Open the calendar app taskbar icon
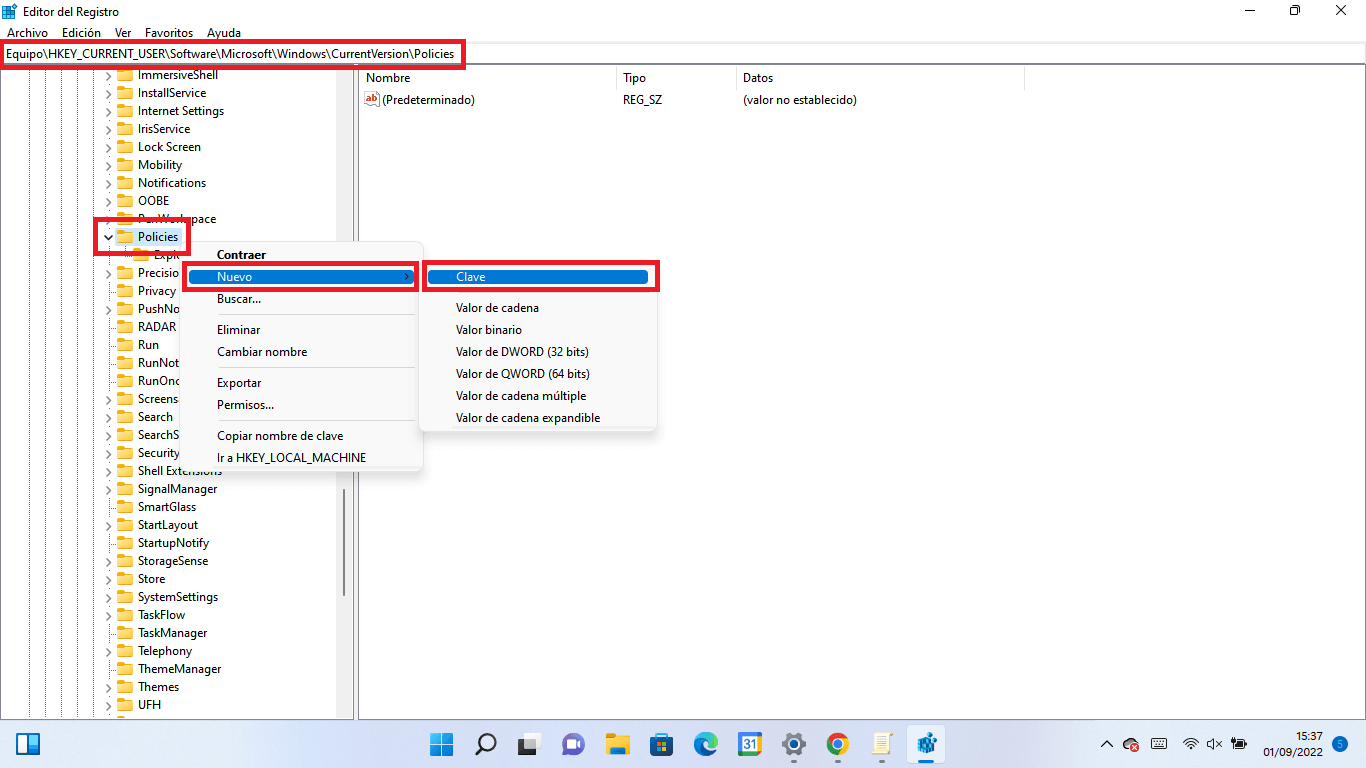This screenshot has height=768, width=1366. pos(750,744)
